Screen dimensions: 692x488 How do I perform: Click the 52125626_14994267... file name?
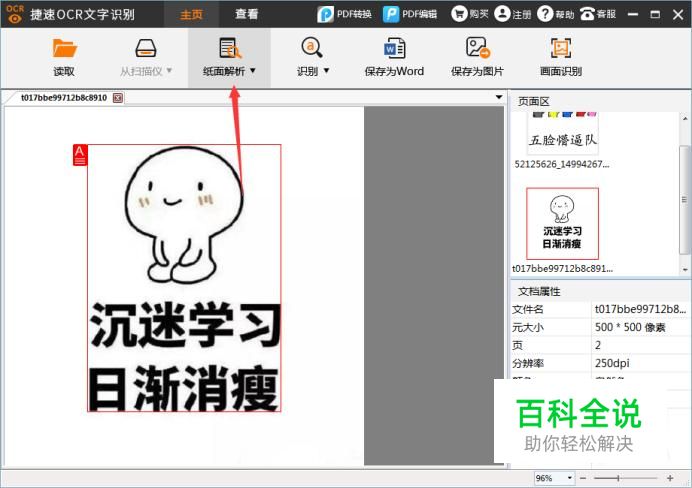point(561,165)
